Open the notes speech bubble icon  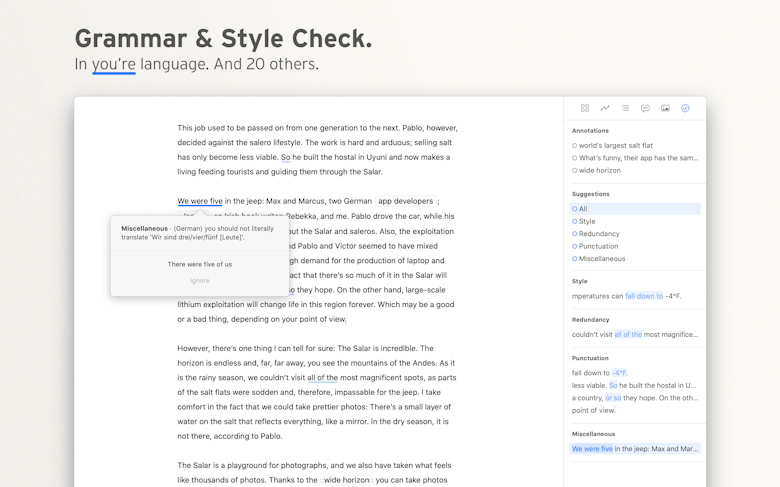coord(645,108)
